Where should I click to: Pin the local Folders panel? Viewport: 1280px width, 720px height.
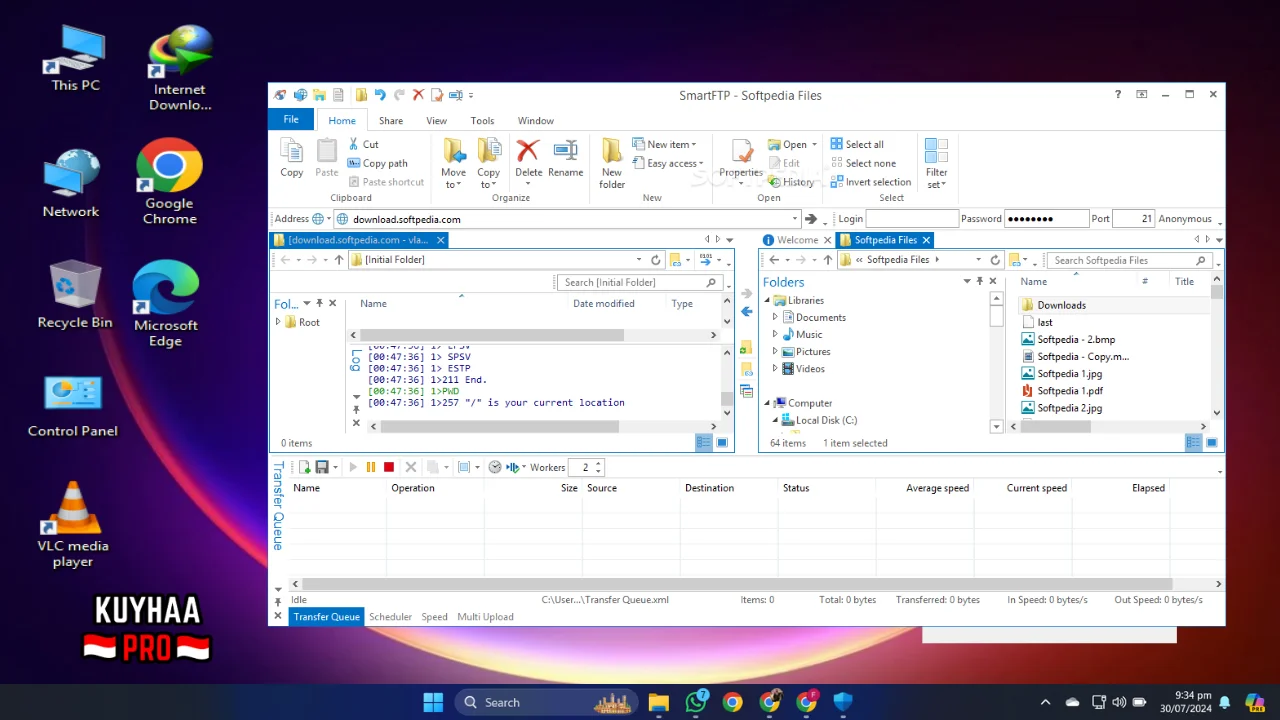click(x=980, y=282)
